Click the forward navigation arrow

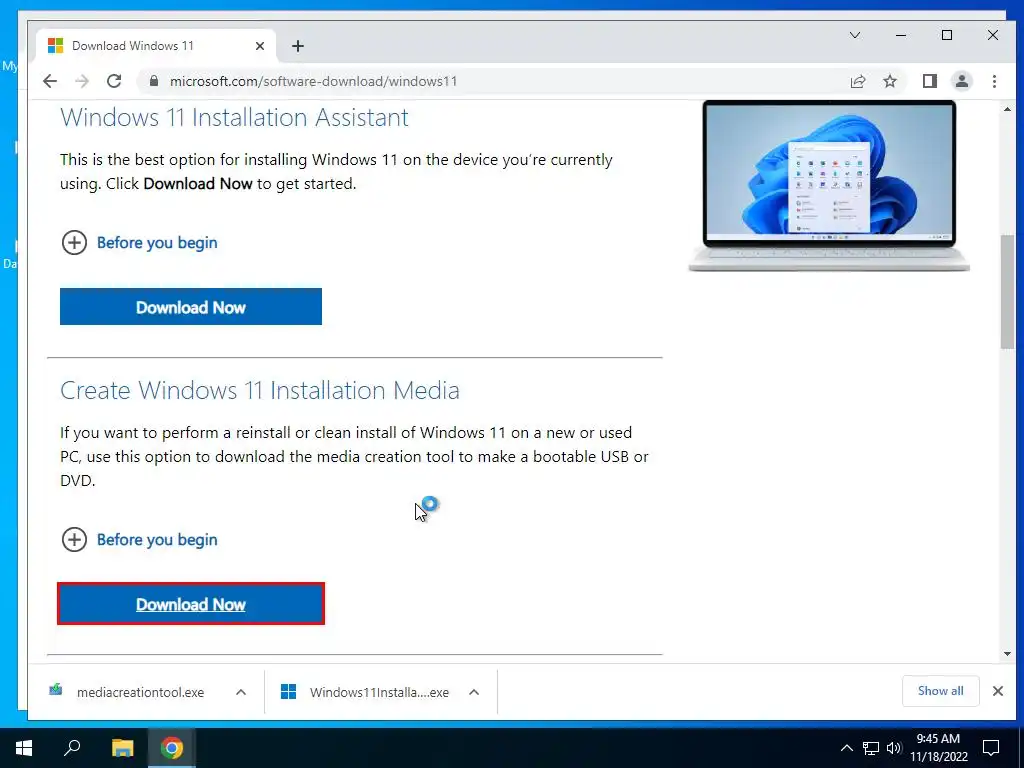(x=82, y=81)
